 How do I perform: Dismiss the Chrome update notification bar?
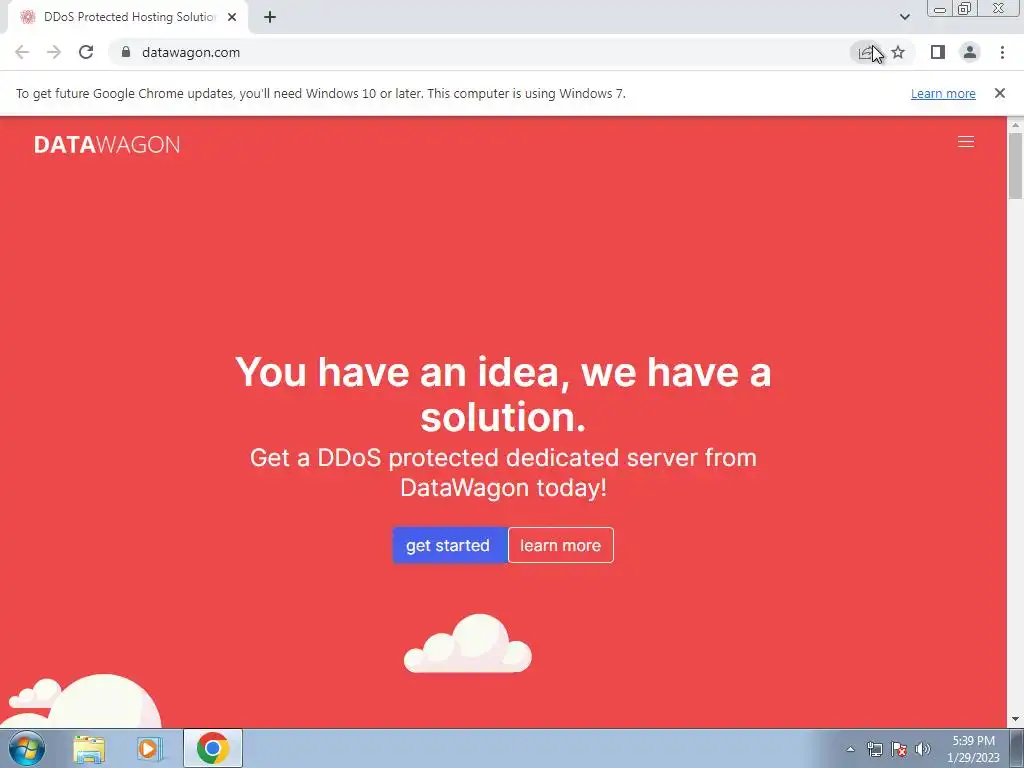point(999,93)
